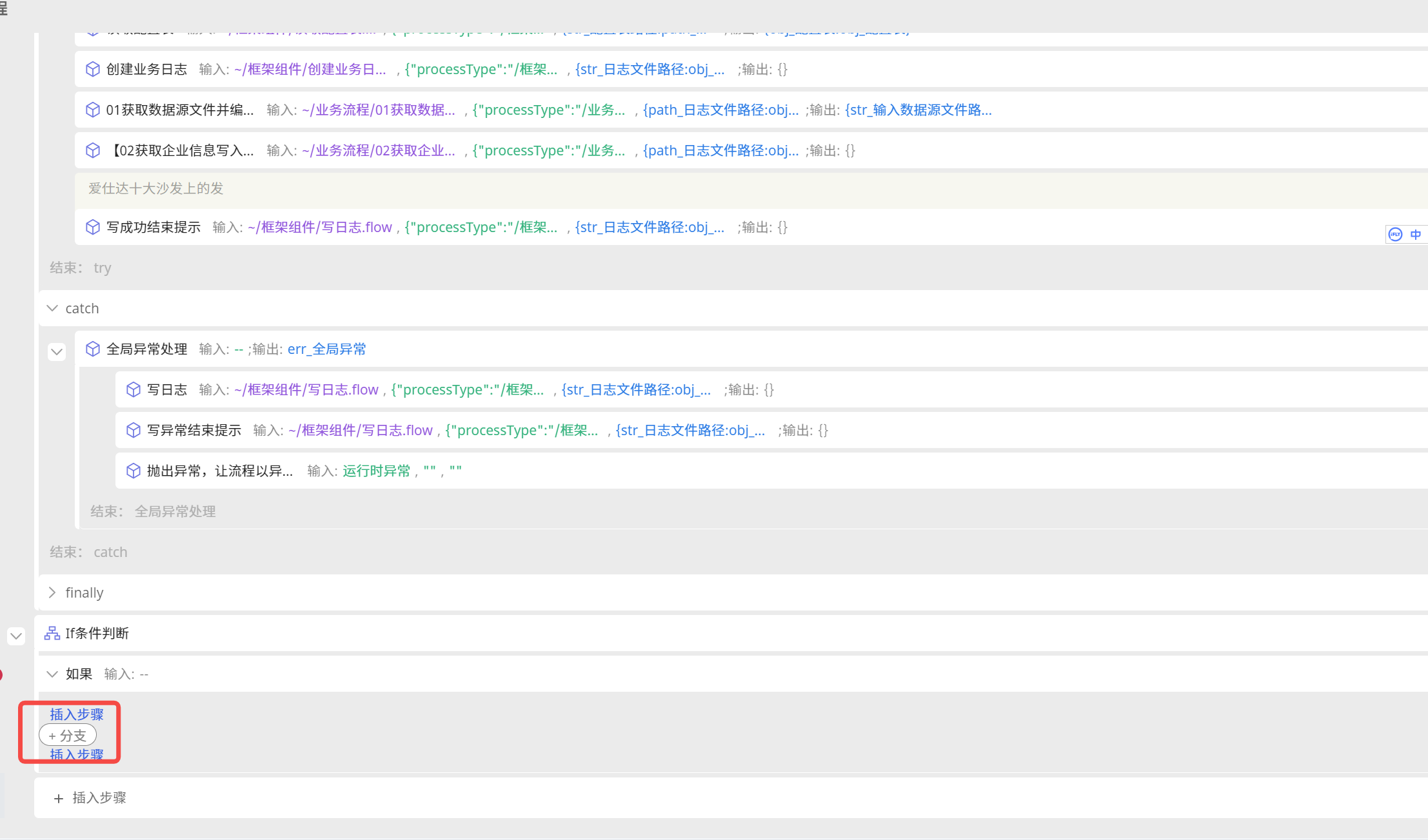Click cube icon of 【02获取企业信息 step

click(93, 150)
